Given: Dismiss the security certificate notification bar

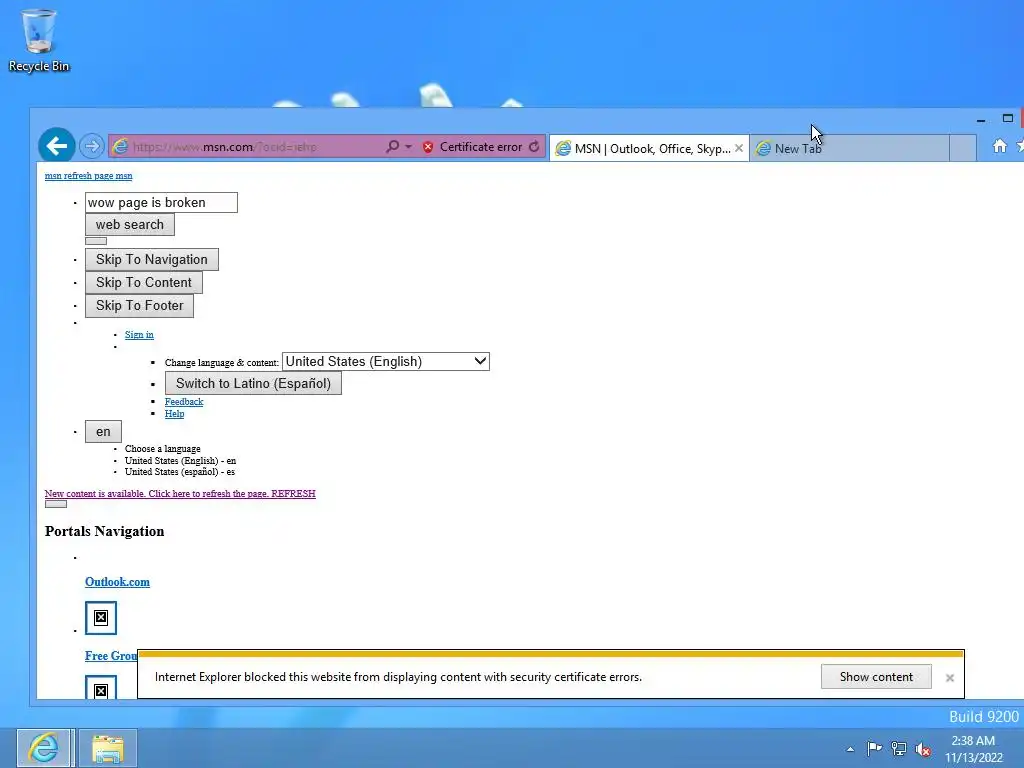Looking at the screenshot, I should (950, 678).
